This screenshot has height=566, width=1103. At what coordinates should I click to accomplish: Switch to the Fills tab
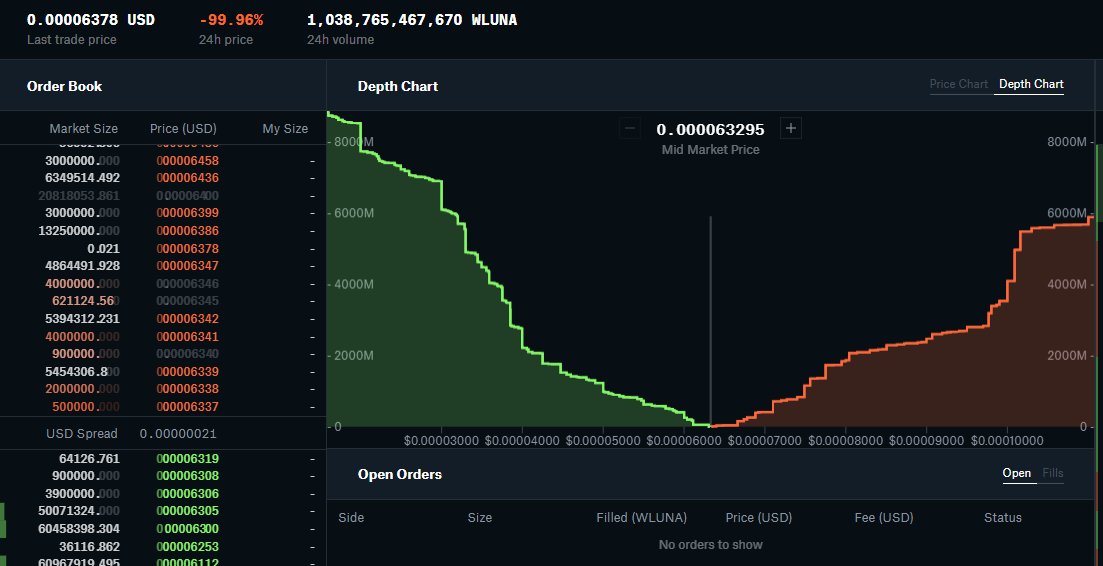pyautogui.click(x=1052, y=473)
